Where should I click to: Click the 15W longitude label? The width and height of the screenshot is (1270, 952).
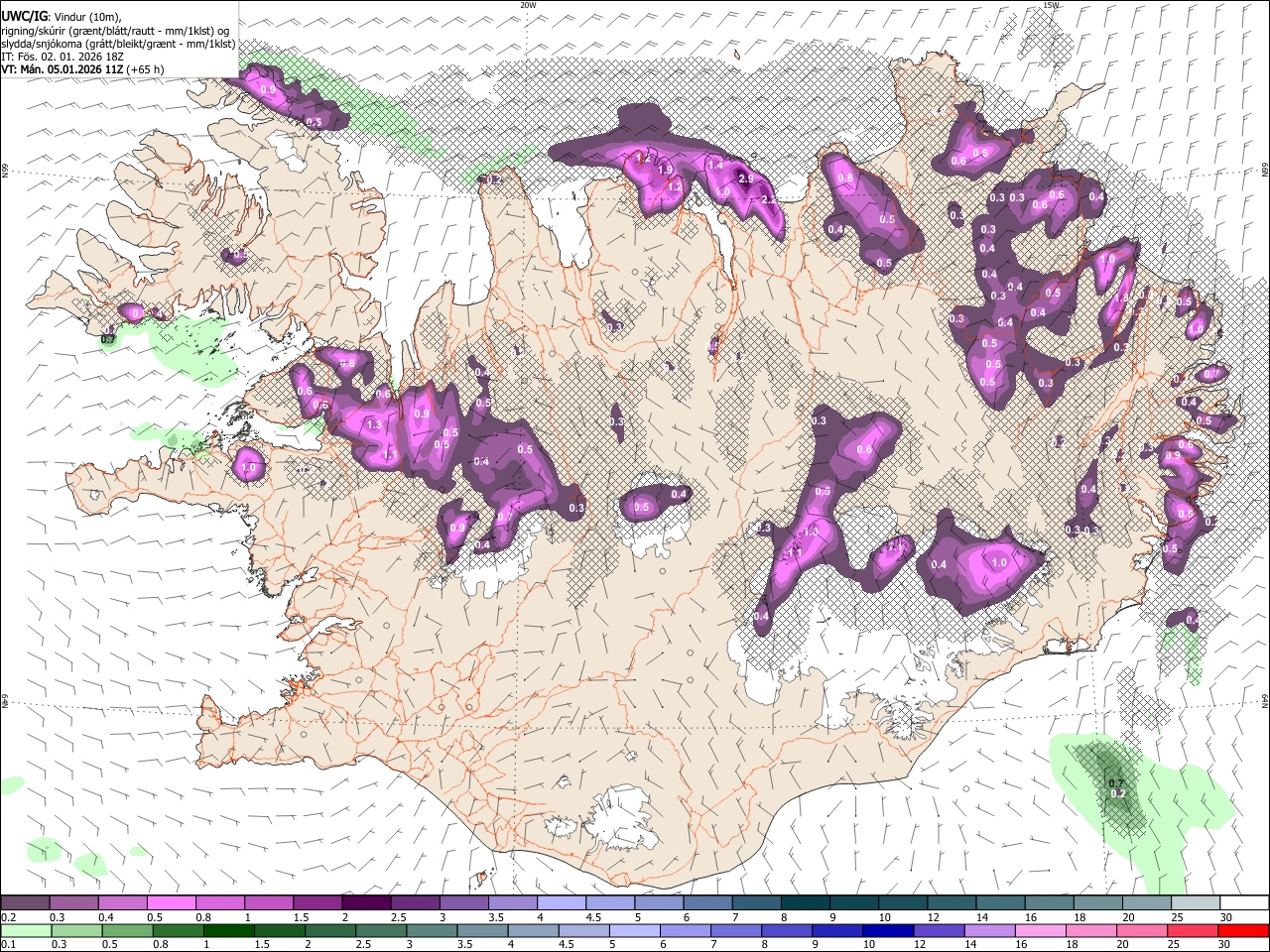coord(1051,5)
